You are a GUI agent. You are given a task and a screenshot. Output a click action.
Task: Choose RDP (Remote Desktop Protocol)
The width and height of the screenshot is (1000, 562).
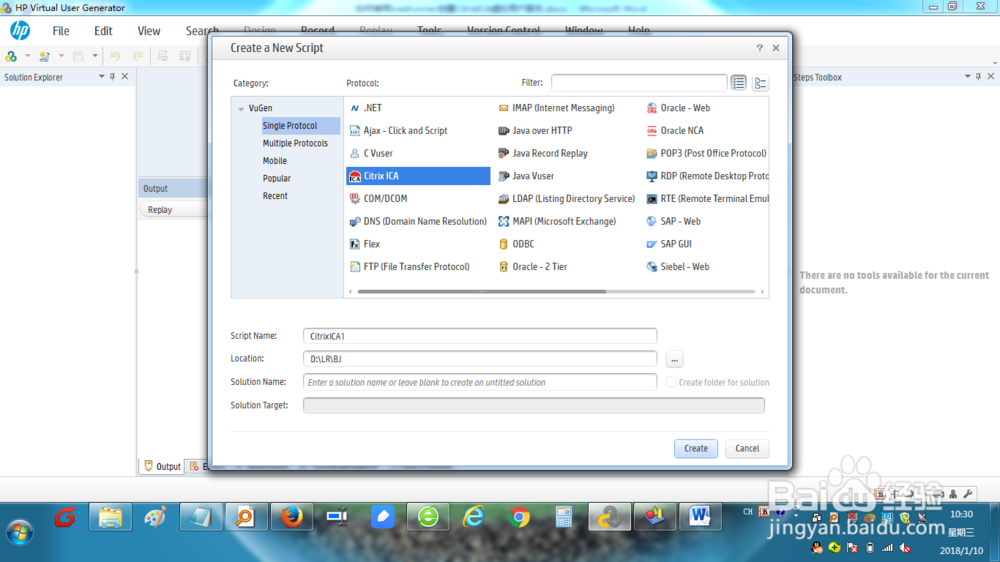click(707, 176)
